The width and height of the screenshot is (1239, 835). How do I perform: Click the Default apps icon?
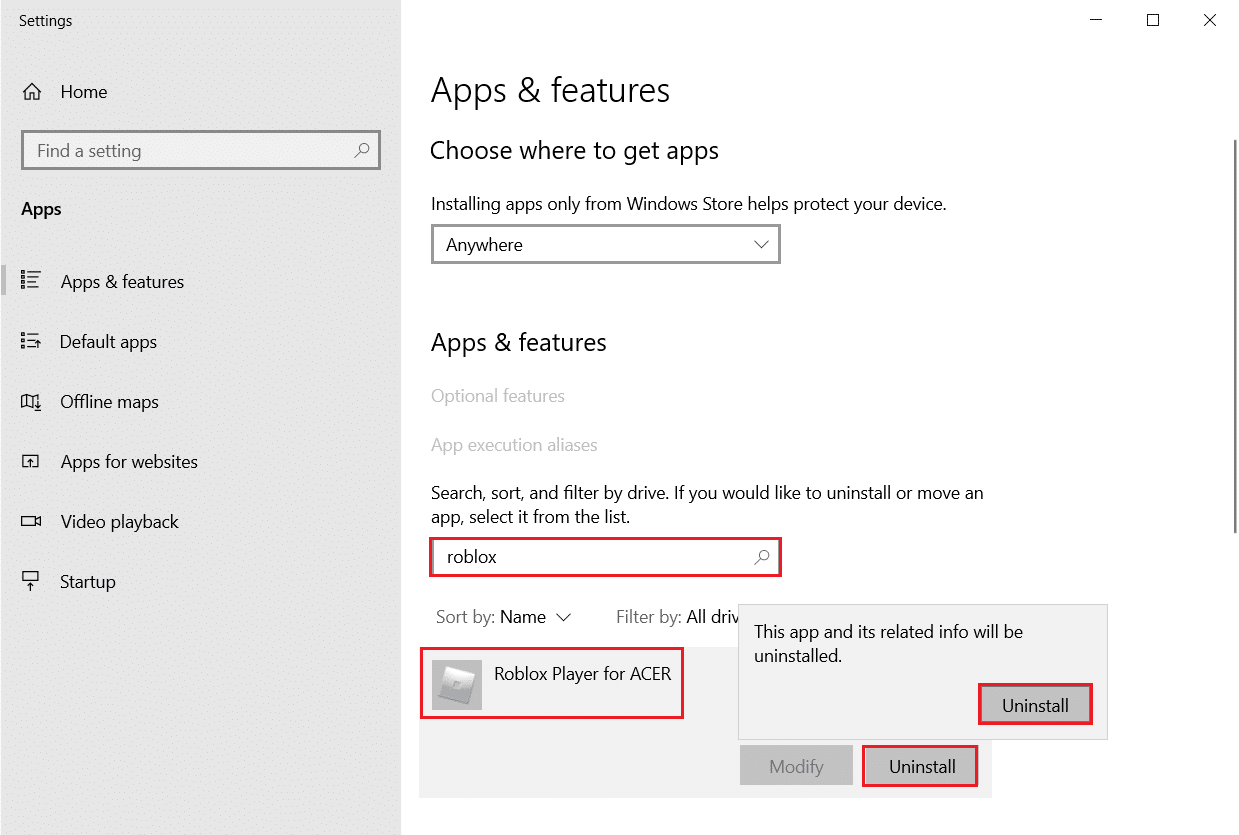(31, 341)
